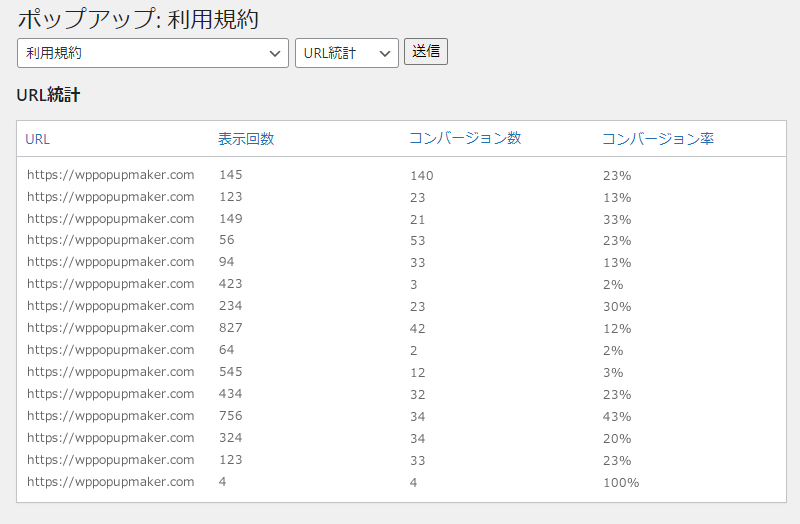Select the view count value 56

pos(227,240)
